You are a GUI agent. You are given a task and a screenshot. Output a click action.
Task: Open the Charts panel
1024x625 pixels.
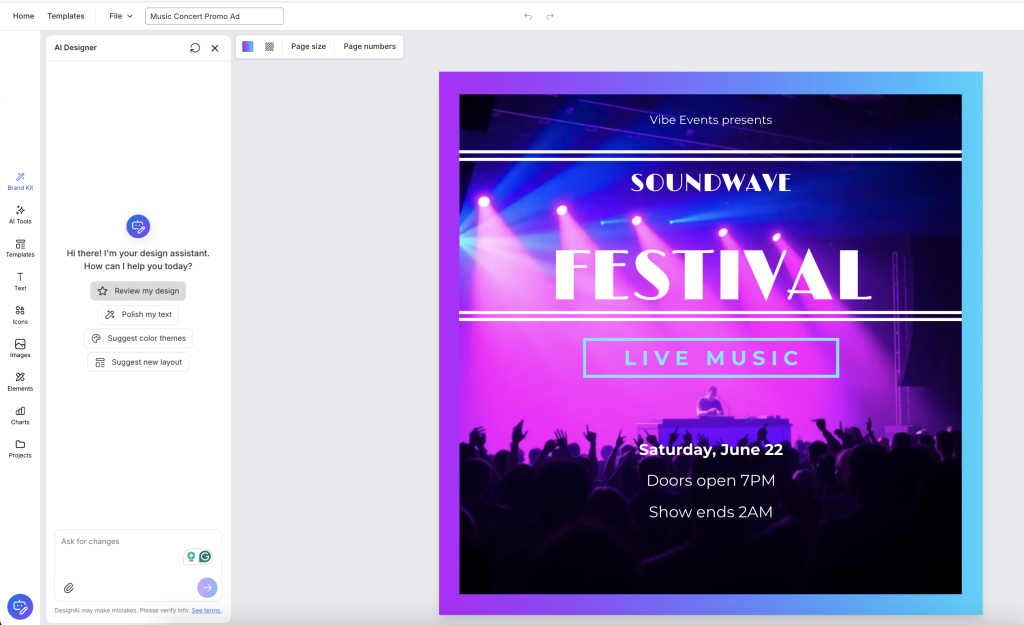(20, 415)
